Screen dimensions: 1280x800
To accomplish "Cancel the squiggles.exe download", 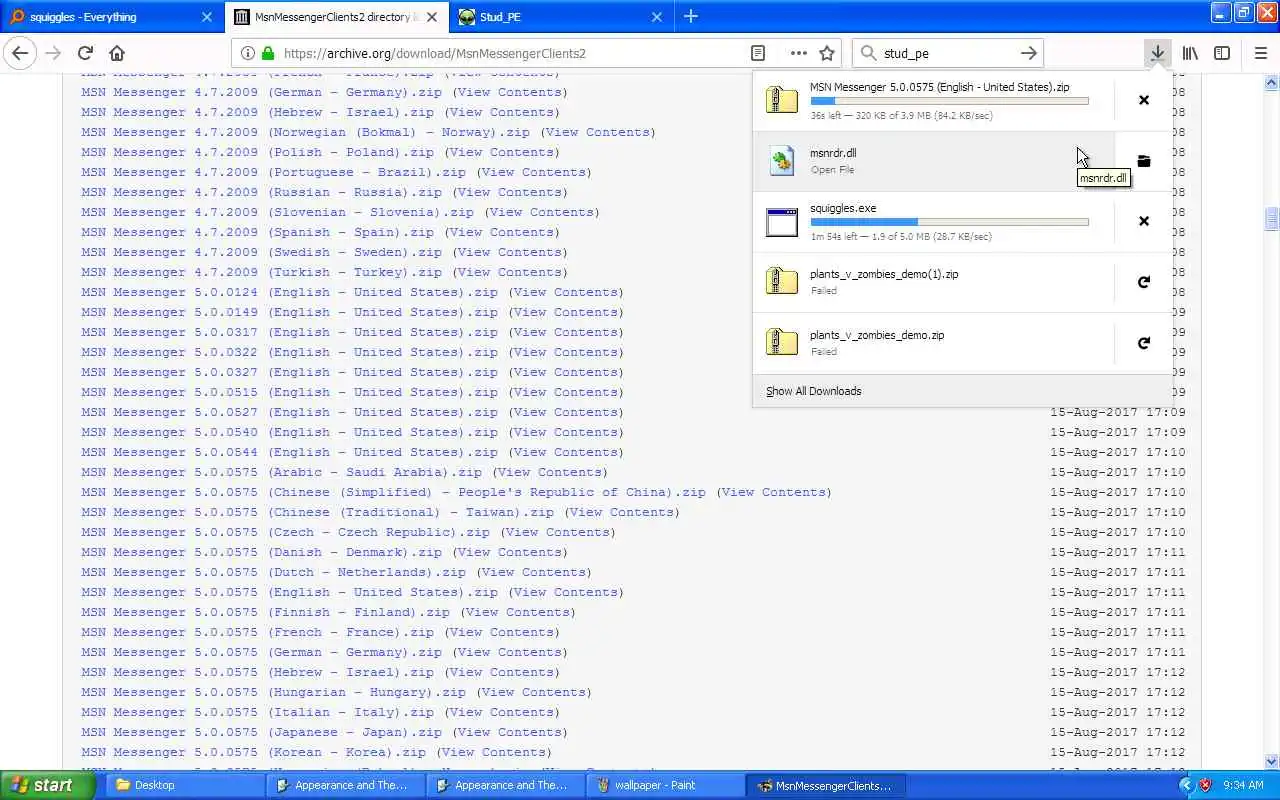I will click(1144, 221).
